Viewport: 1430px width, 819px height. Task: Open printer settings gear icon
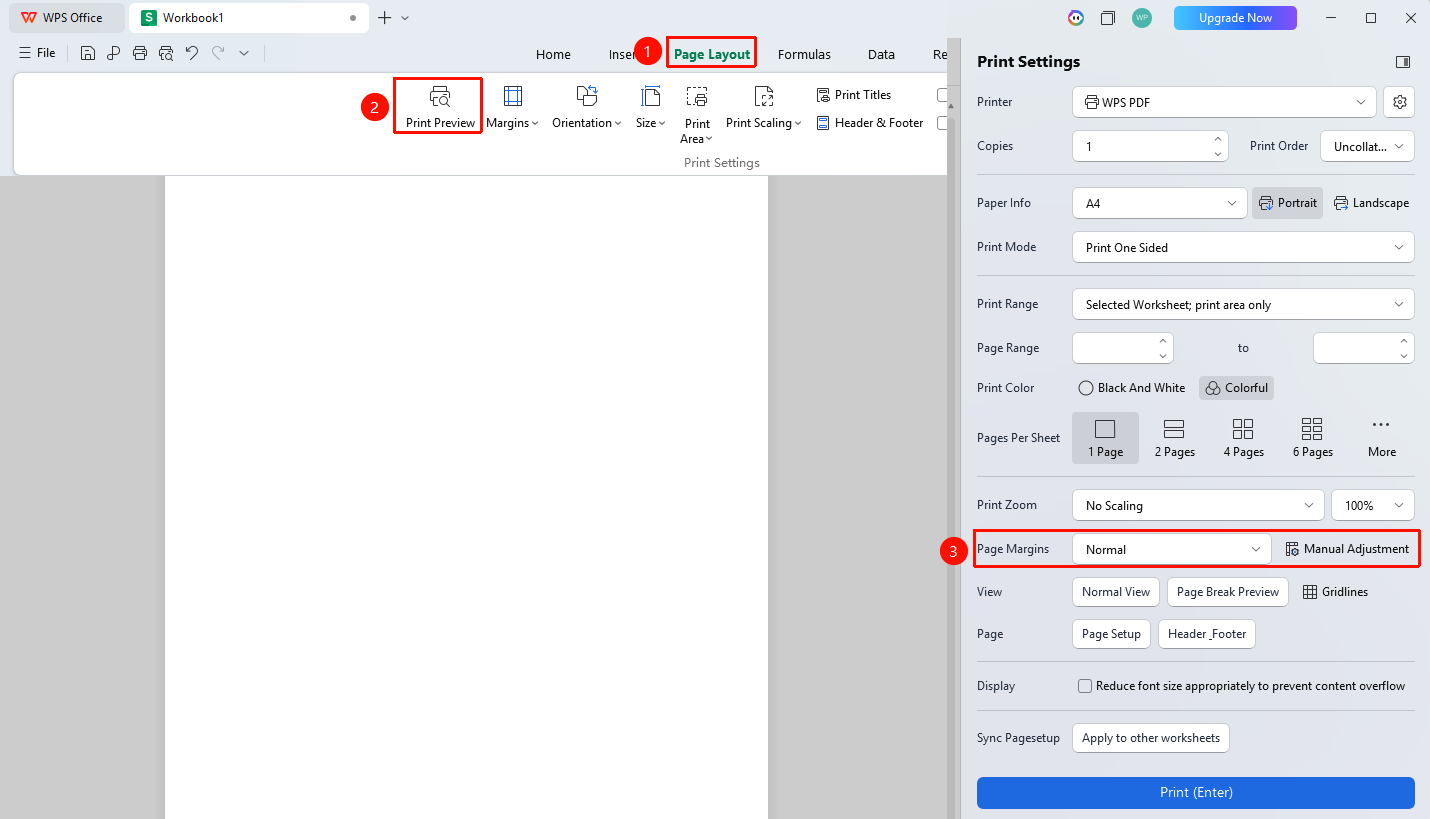click(1400, 102)
